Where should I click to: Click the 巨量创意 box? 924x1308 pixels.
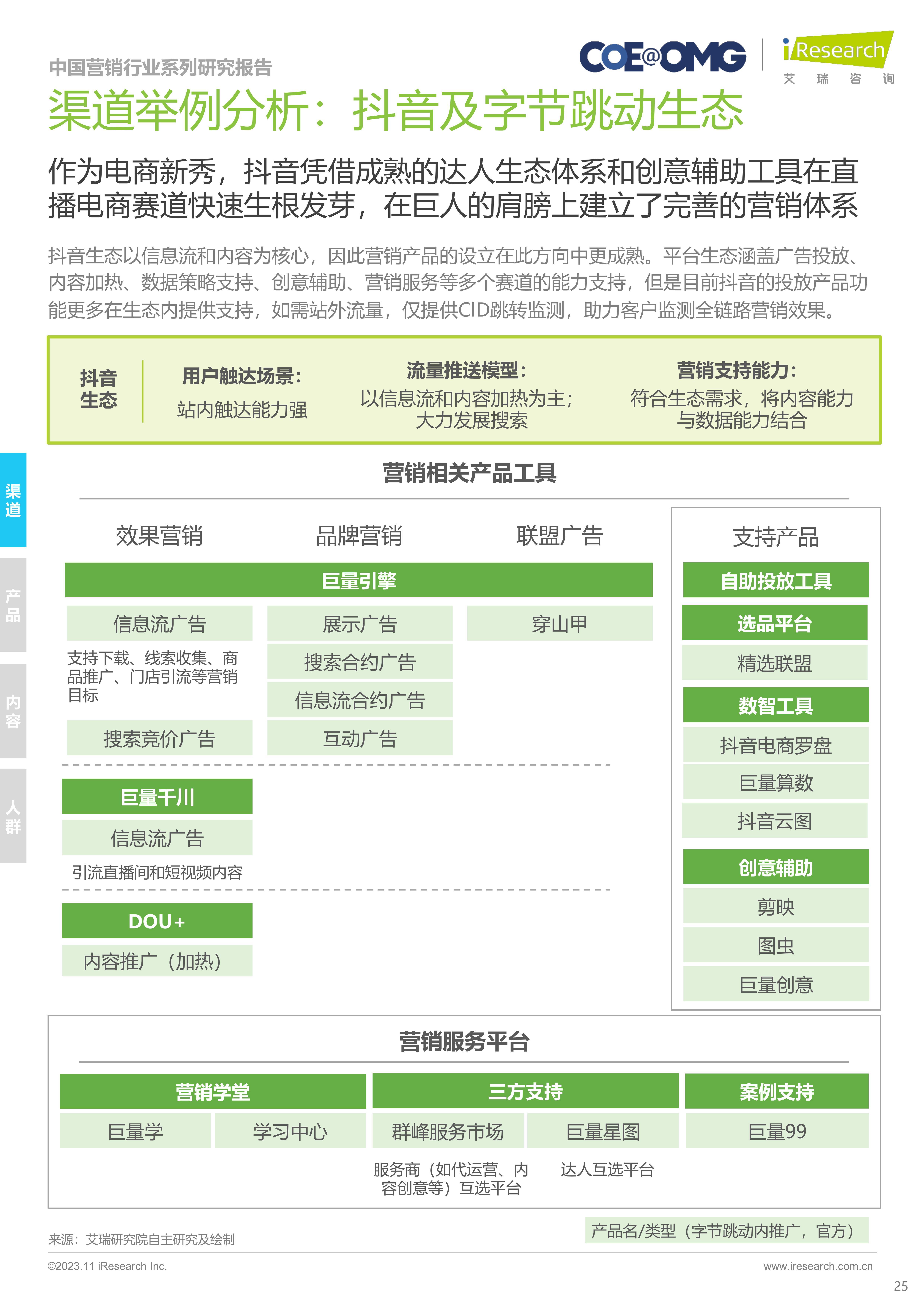point(776,984)
